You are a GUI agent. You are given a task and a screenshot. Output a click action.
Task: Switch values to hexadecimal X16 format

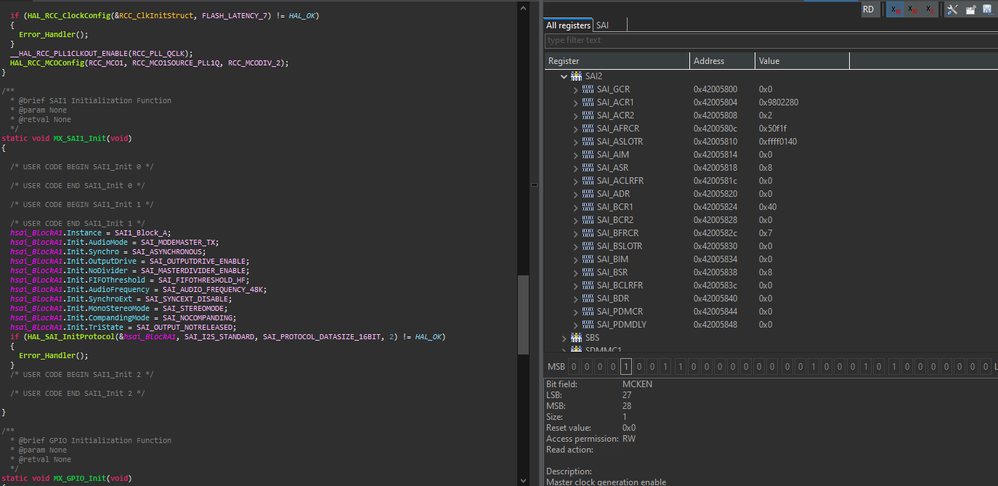pyautogui.click(x=897, y=9)
